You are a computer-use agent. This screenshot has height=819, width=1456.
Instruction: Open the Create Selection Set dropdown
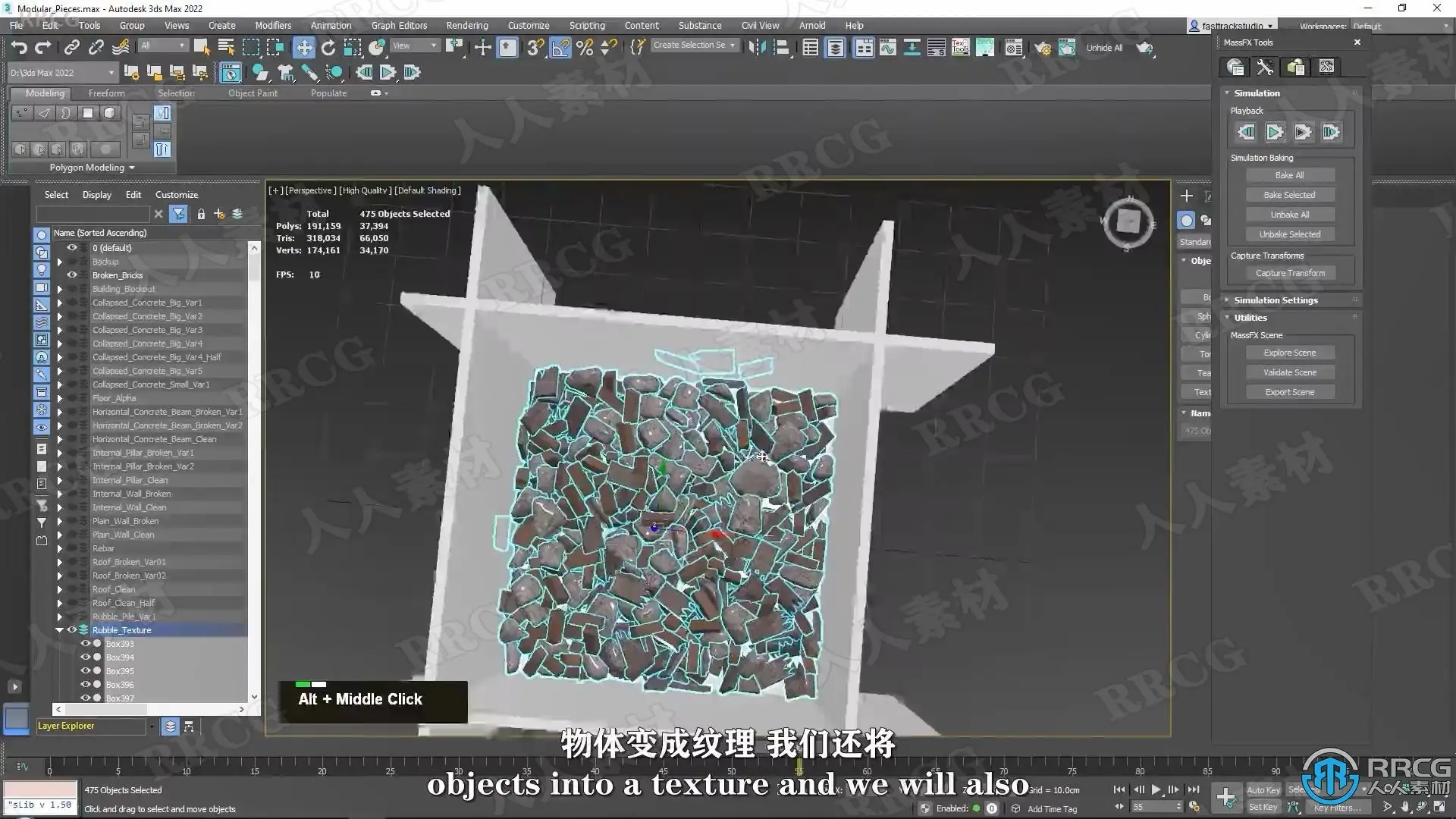tap(733, 45)
